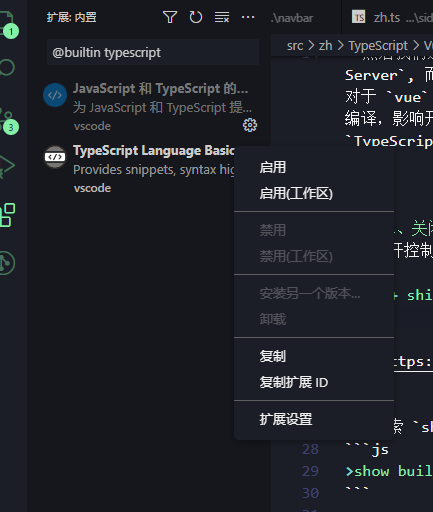
Task: Click the vscode publisher under JavaScript extension
Action: click(x=92, y=126)
